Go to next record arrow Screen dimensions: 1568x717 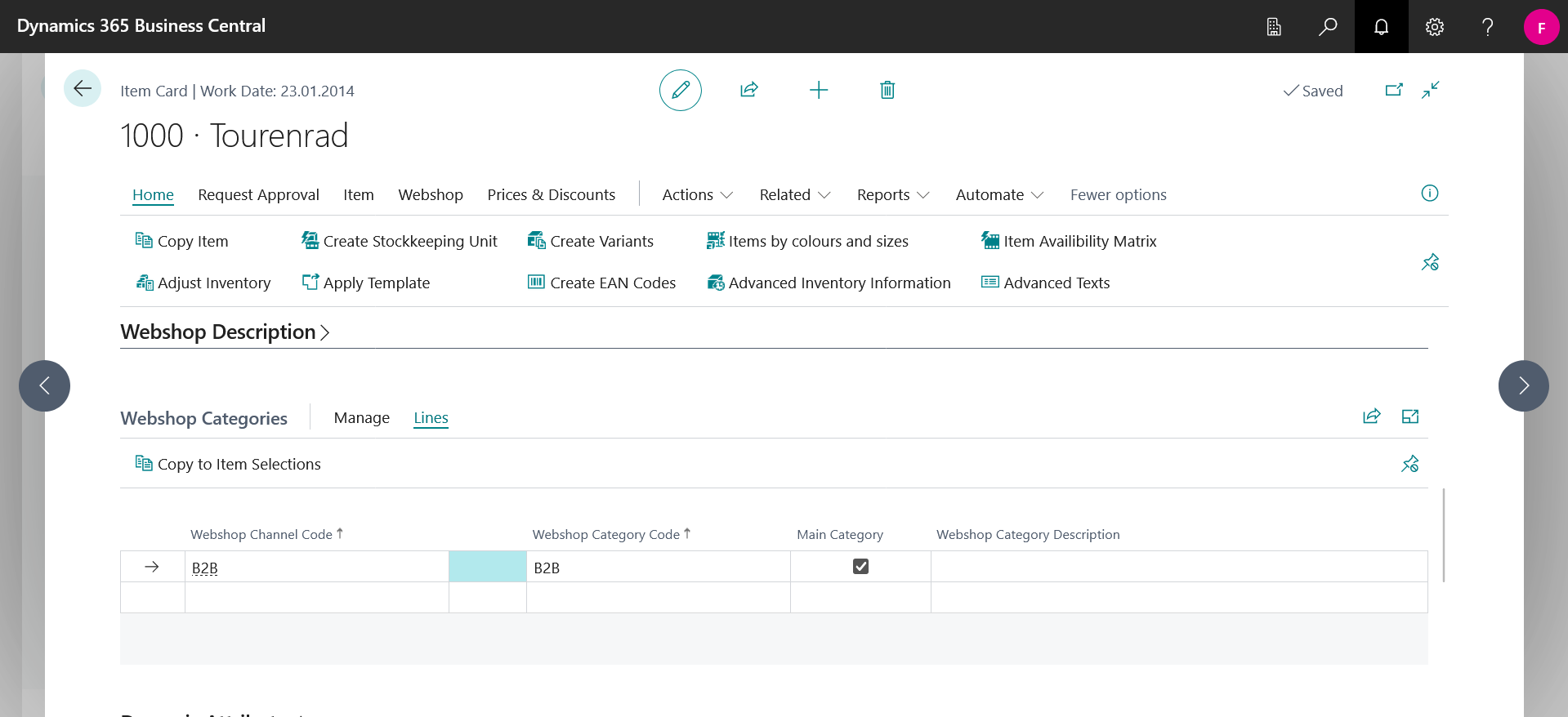pyautogui.click(x=1523, y=385)
